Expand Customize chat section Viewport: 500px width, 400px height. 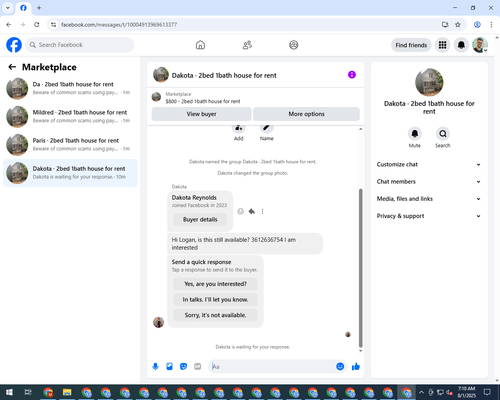tap(429, 164)
